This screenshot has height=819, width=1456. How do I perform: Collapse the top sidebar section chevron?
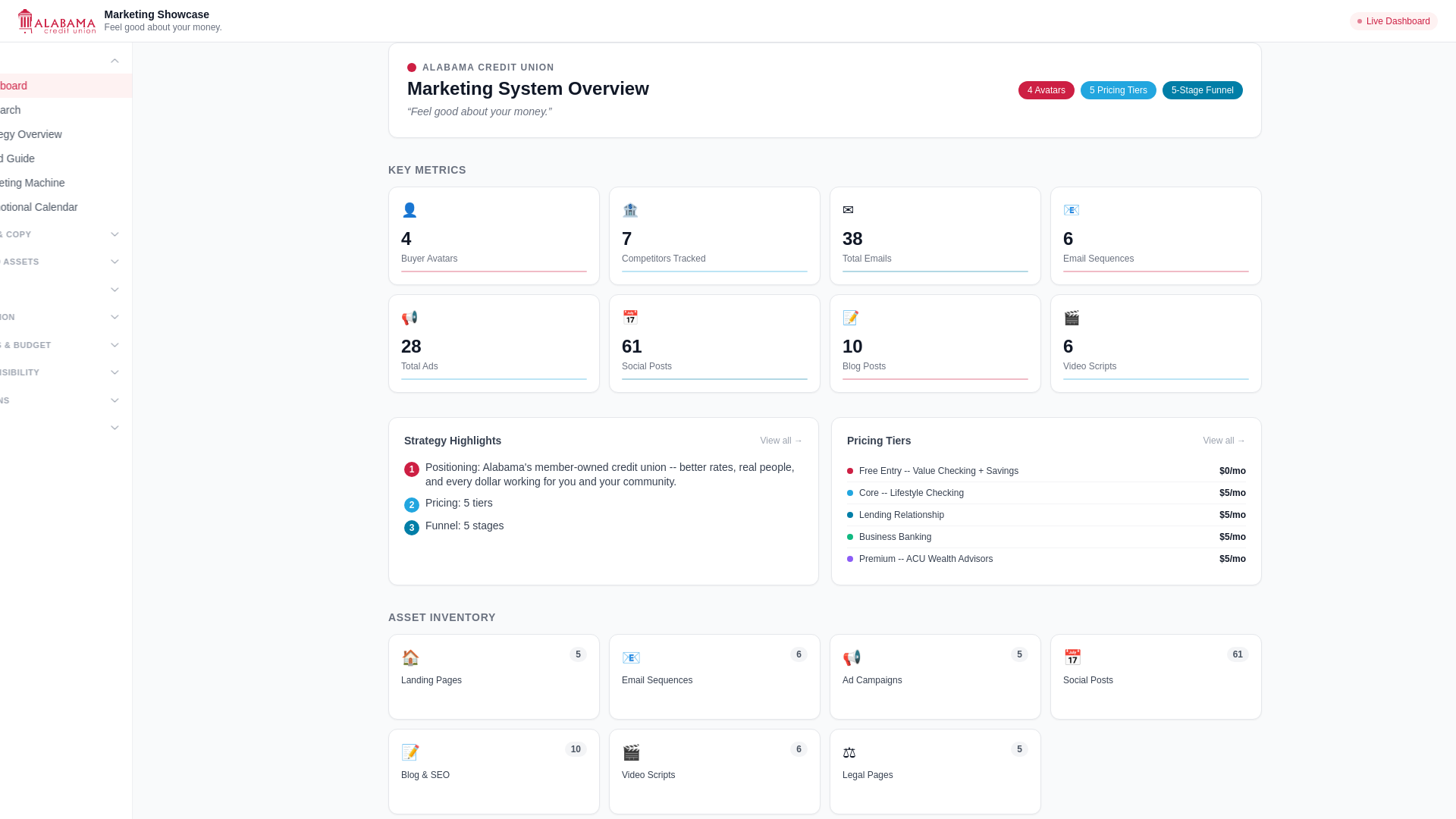pos(115,61)
